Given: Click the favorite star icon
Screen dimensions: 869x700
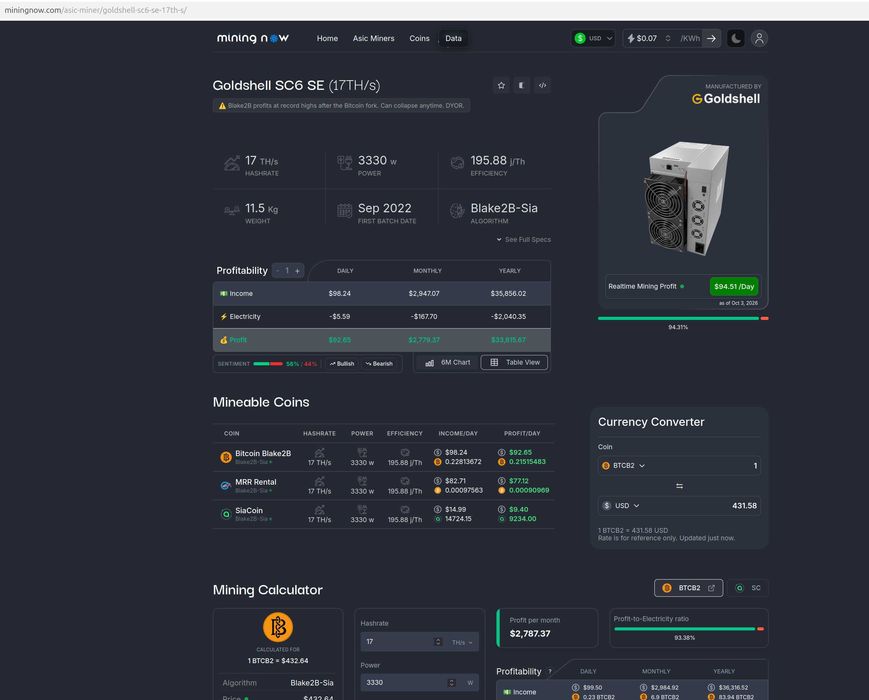Looking at the screenshot, I should tap(501, 85).
